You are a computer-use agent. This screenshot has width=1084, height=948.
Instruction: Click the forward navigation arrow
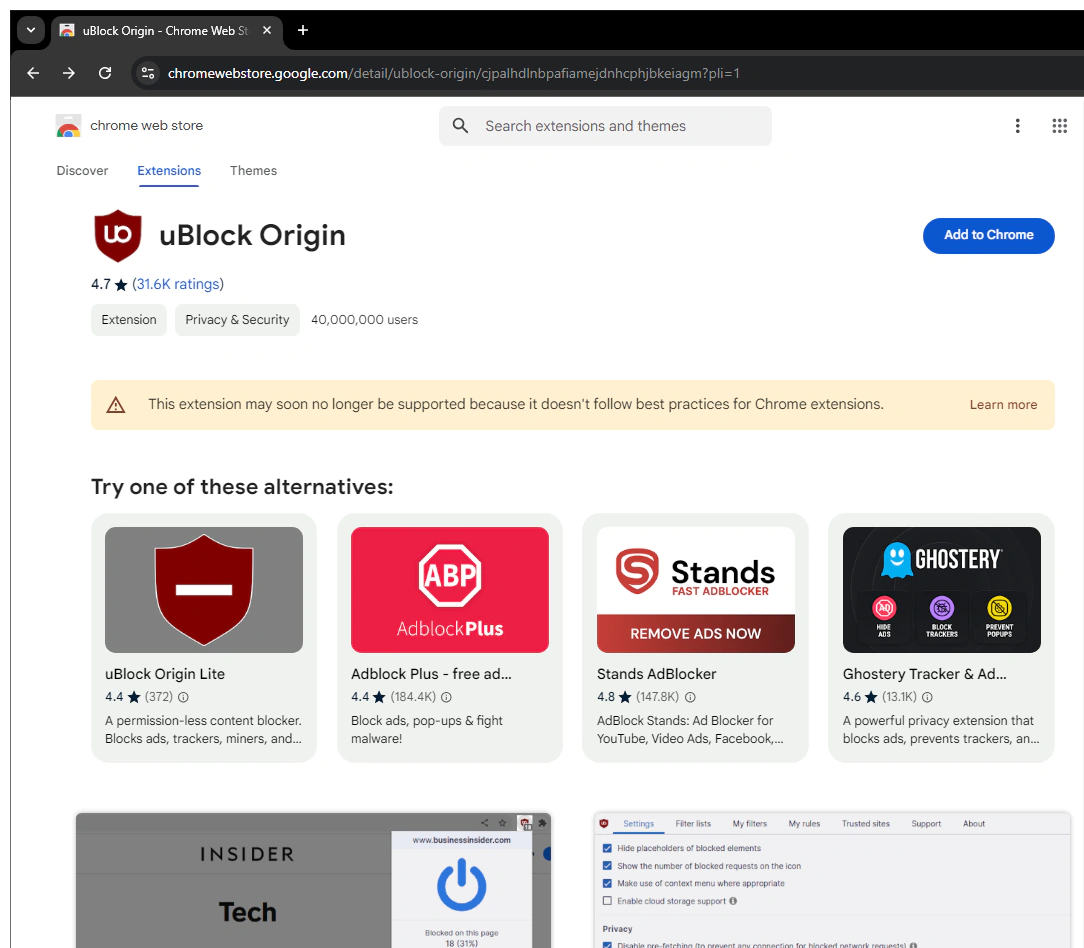[x=68, y=73]
